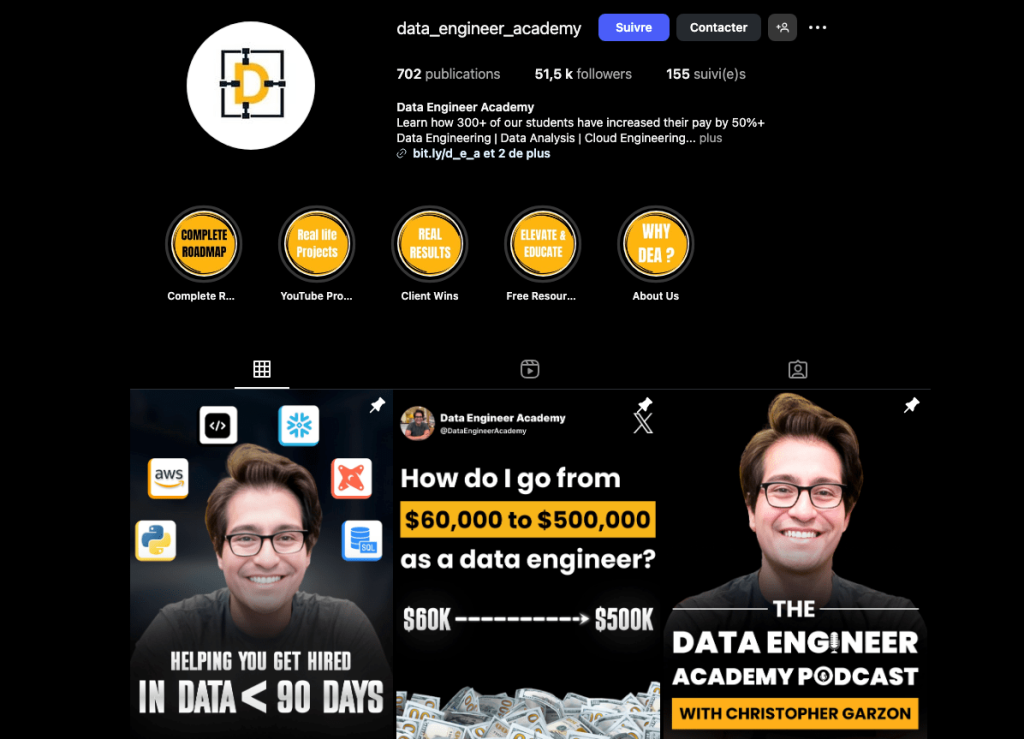Open the Real Results highlight circle

(x=430, y=244)
